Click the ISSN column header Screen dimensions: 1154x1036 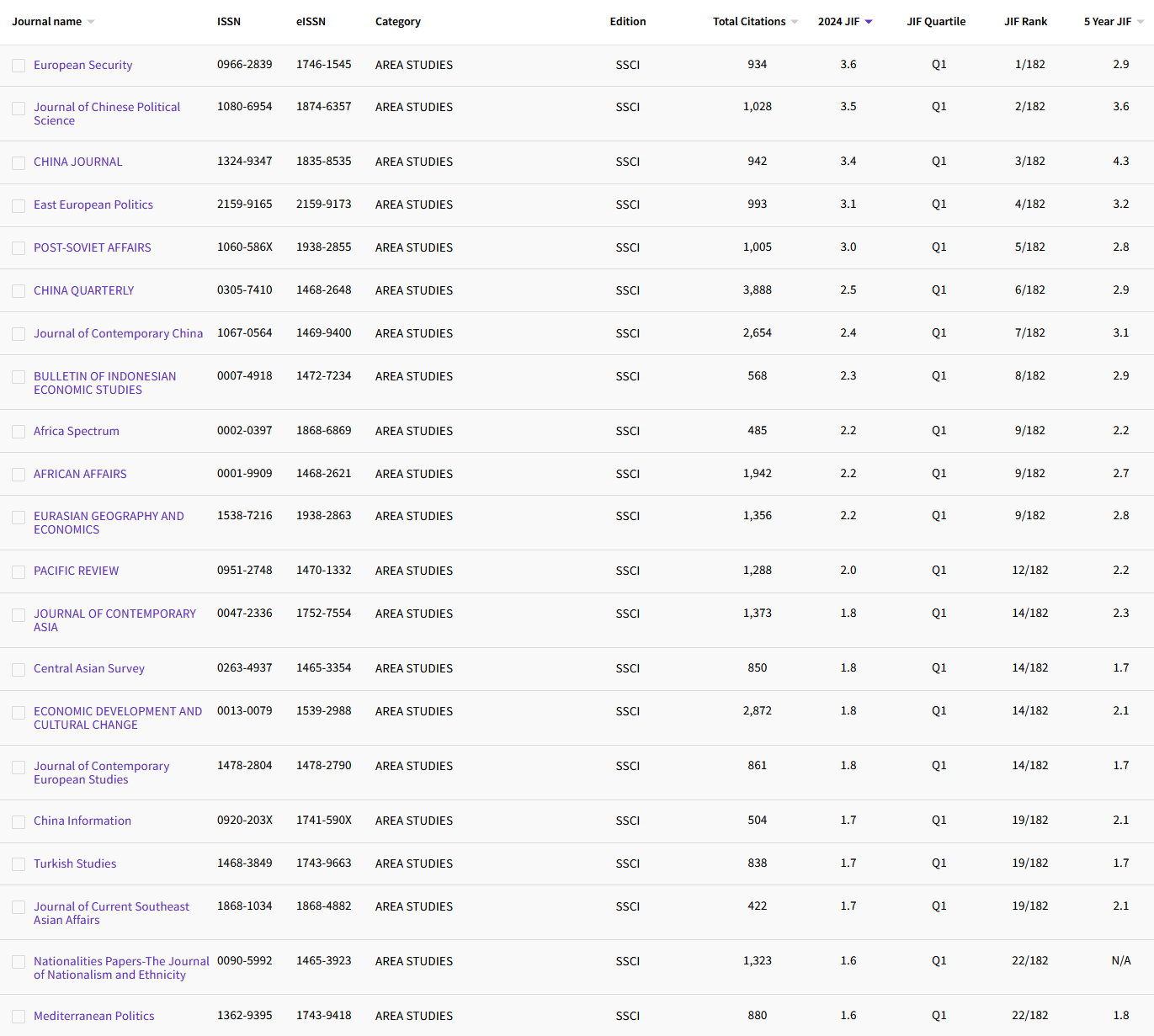(x=229, y=22)
